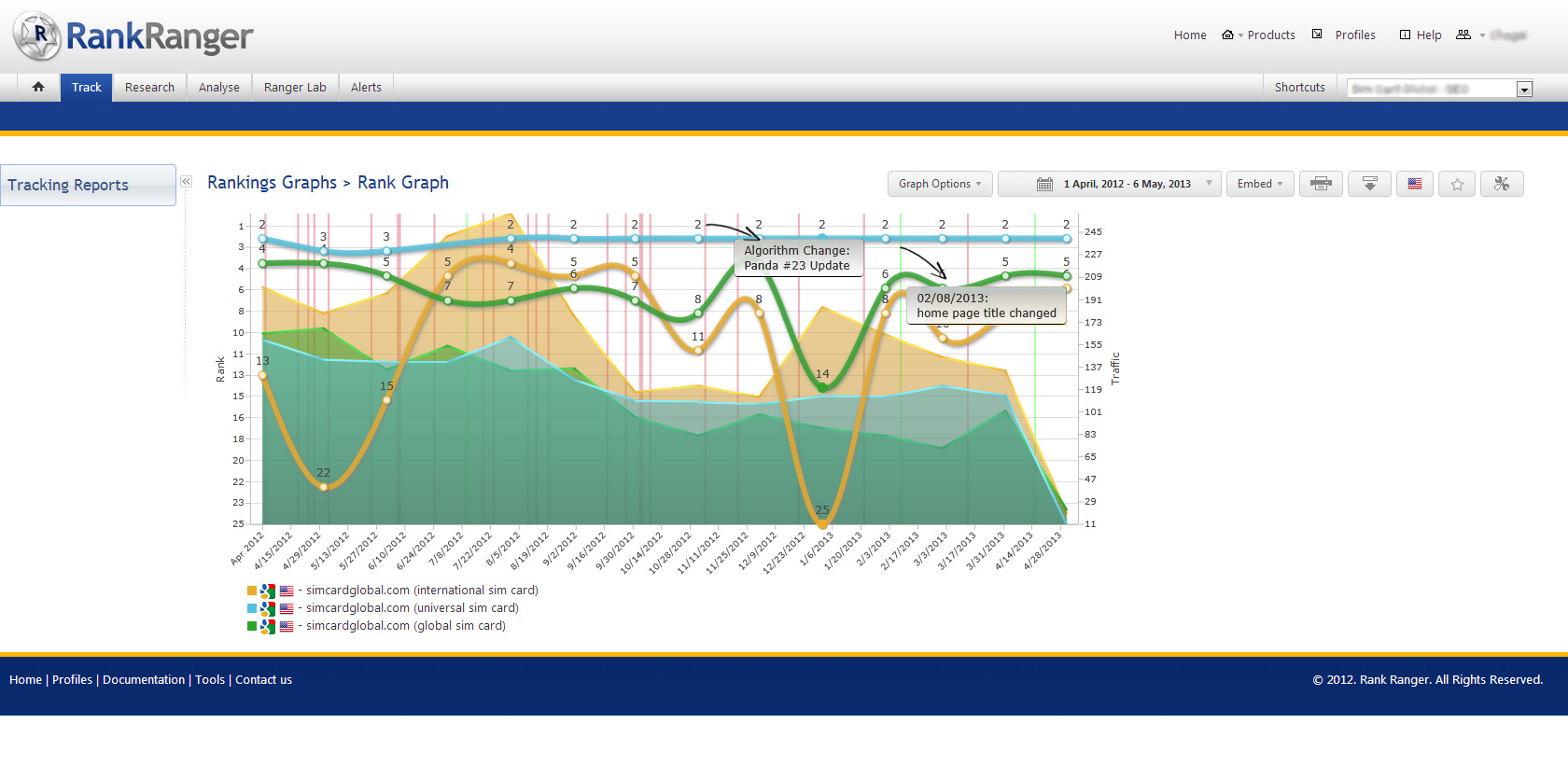Switch to the Research tab
1568x765 pixels.
point(149,87)
